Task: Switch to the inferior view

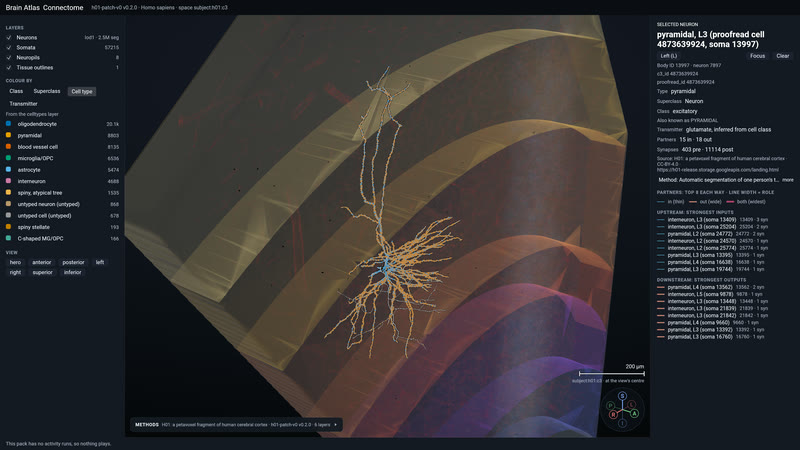Action: point(72,272)
